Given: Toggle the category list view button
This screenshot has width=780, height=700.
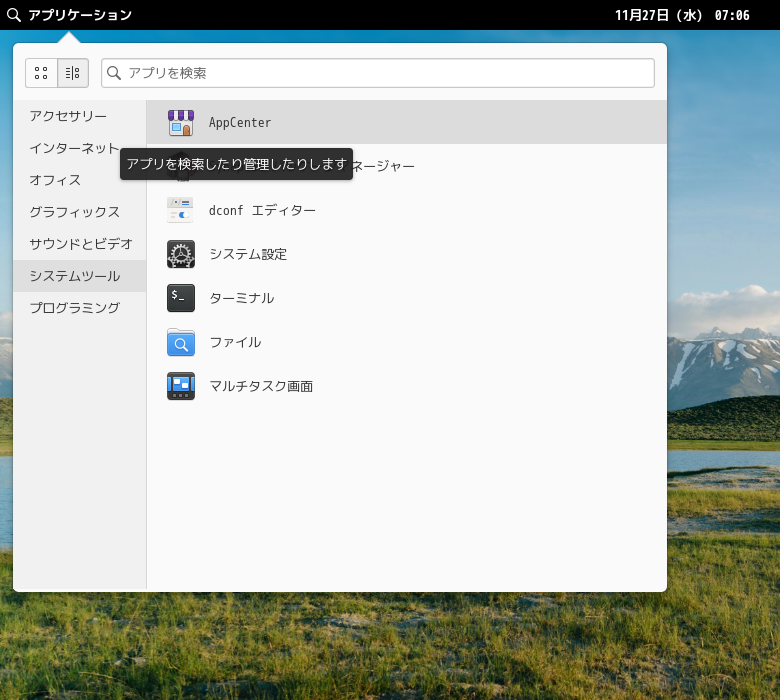Looking at the screenshot, I should point(73,73).
